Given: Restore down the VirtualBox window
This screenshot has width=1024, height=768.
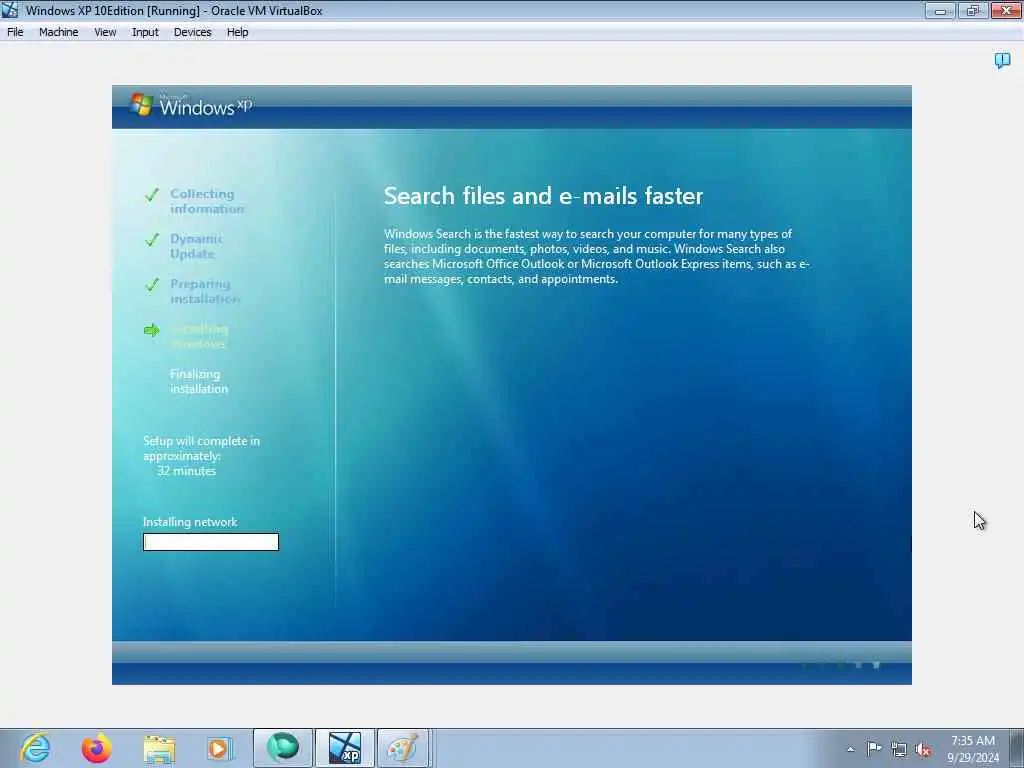Looking at the screenshot, I should click(x=973, y=10).
